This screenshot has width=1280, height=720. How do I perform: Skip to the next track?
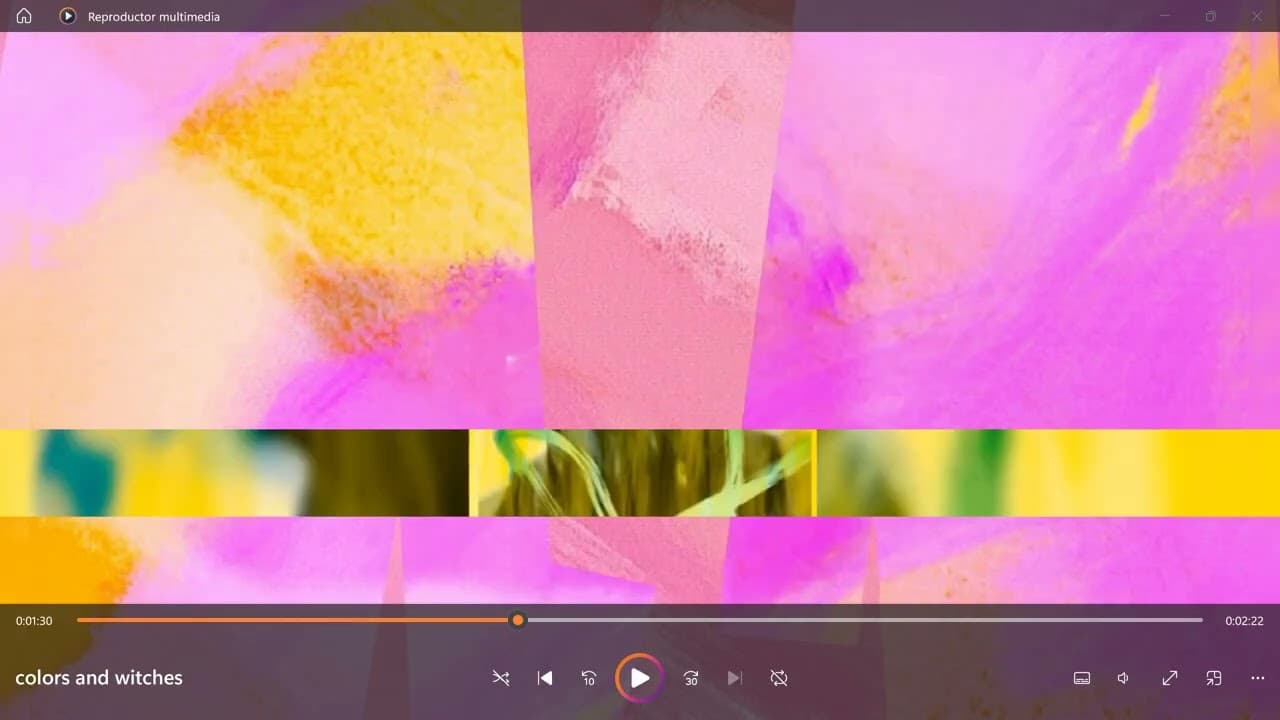point(735,678)
